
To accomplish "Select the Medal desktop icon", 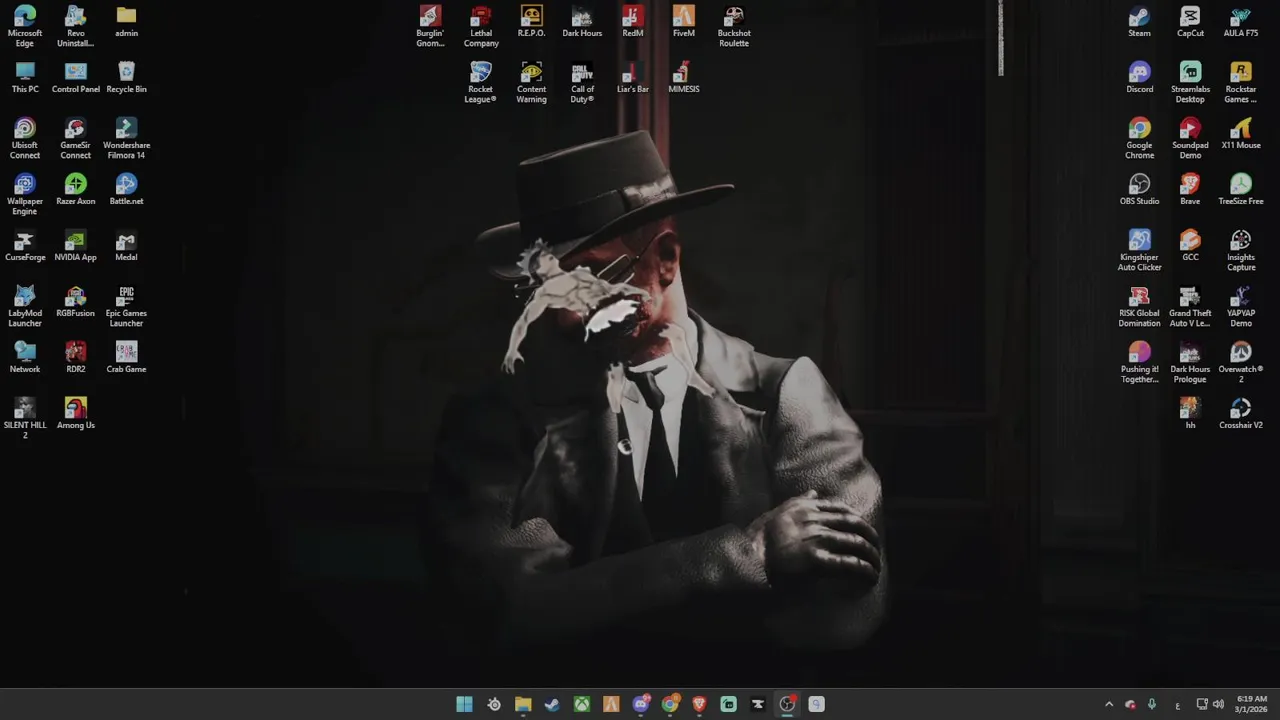I will 126,245.
